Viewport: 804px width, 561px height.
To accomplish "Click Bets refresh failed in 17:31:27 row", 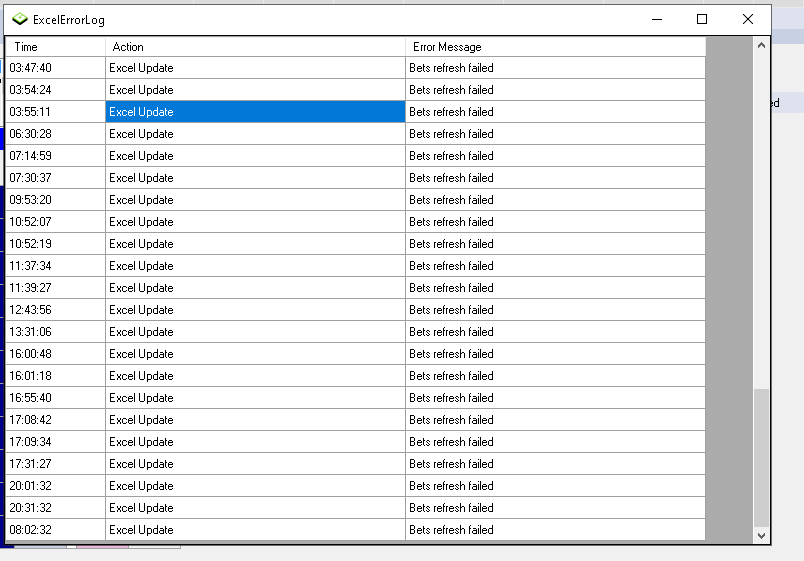I will (555, 465).
